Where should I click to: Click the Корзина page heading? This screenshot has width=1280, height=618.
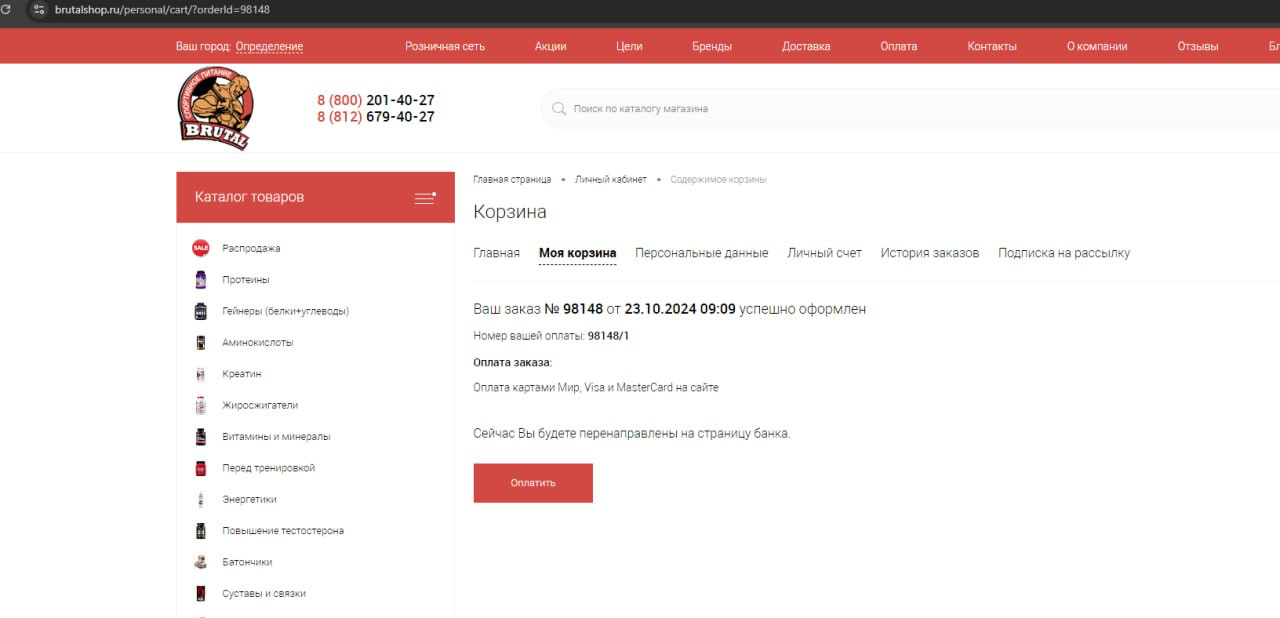[510, 212]
